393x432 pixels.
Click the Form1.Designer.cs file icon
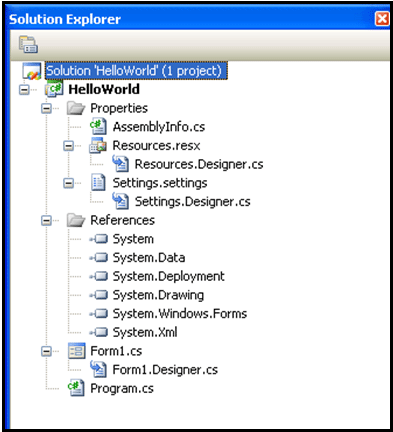(x=98, y=369)
